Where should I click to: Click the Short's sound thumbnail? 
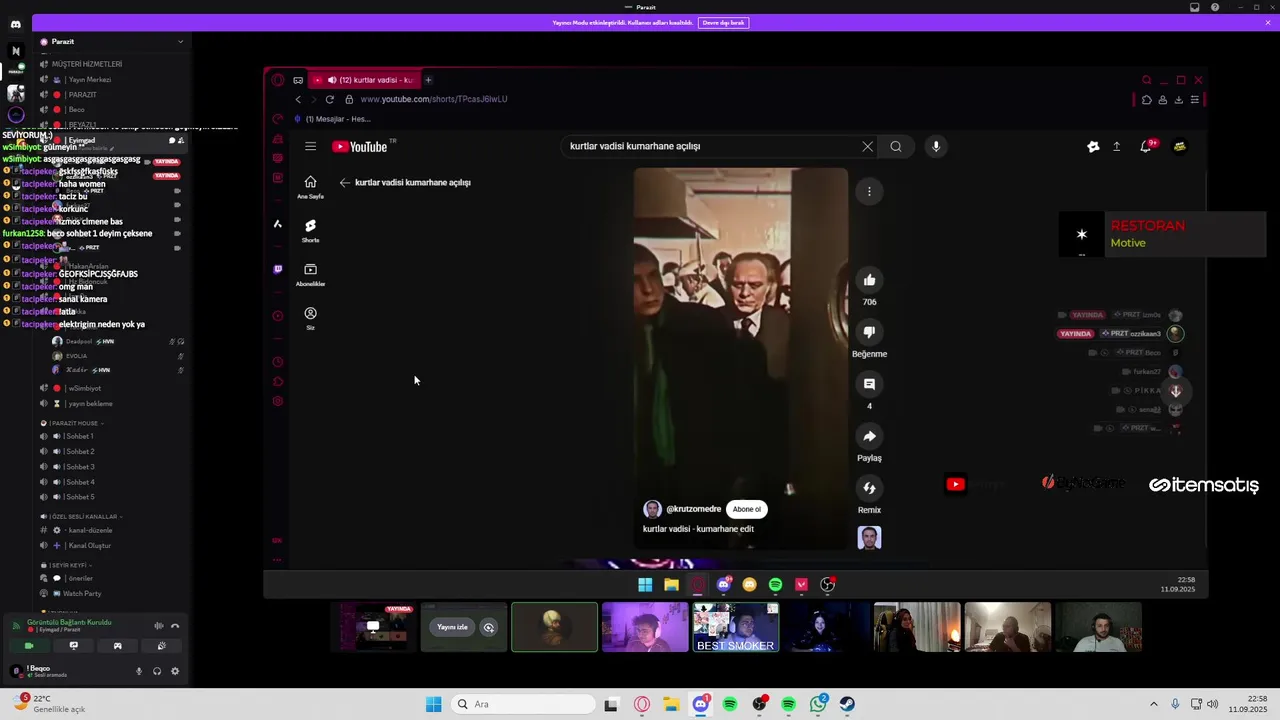[x=869, y=538]
